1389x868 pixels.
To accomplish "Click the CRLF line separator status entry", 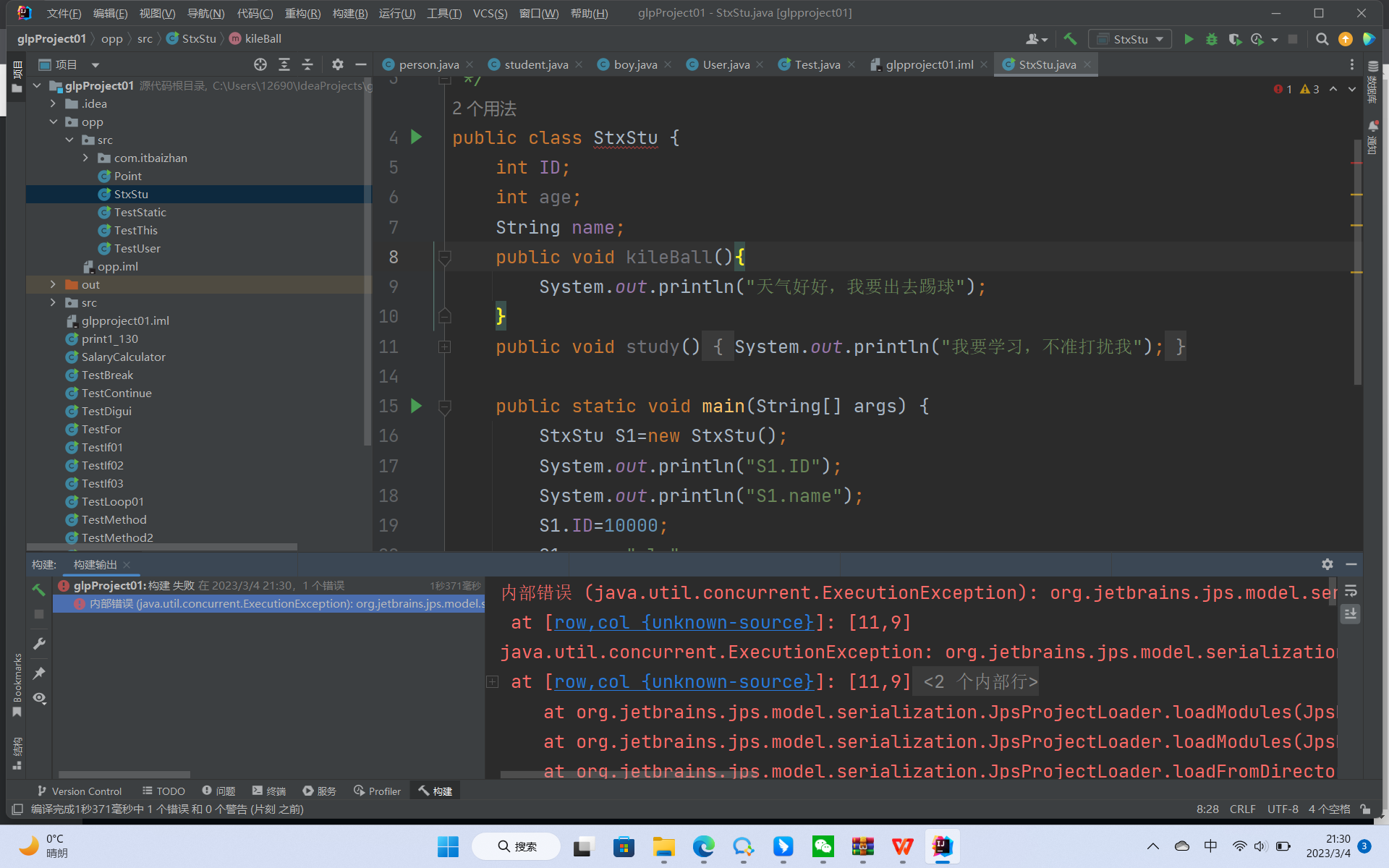I will click(x=1243, y=809).
